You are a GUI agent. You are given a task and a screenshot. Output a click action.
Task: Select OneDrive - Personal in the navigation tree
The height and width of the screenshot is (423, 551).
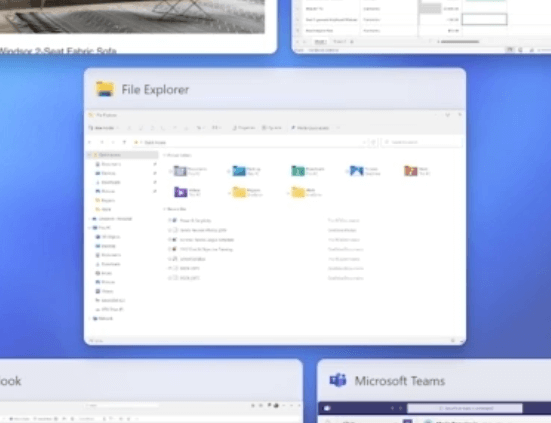click(112, 219)
